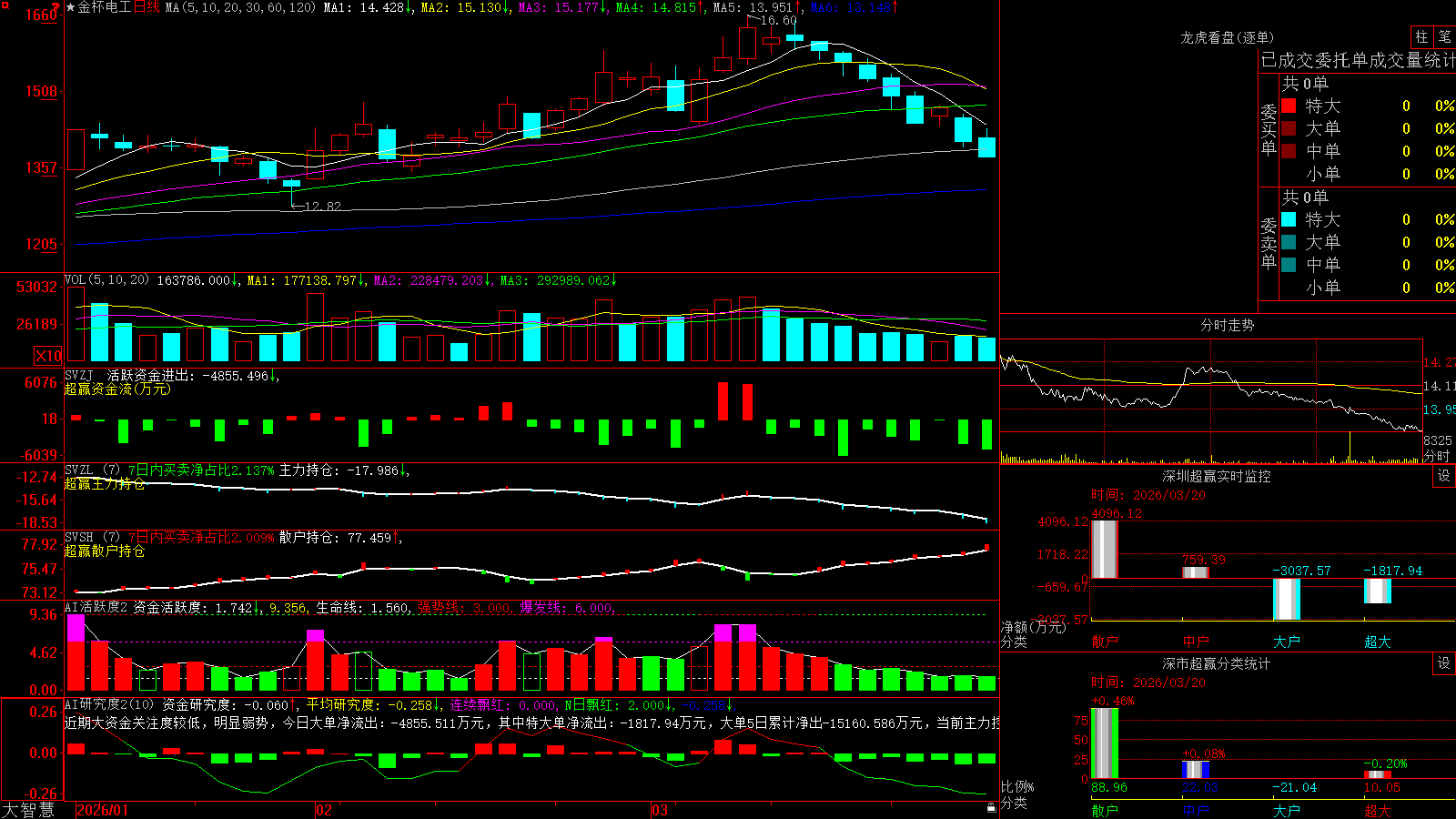1456x819 pixels.
Task: Click the 超赢主力持仓 label
Action: coord(105,483)
